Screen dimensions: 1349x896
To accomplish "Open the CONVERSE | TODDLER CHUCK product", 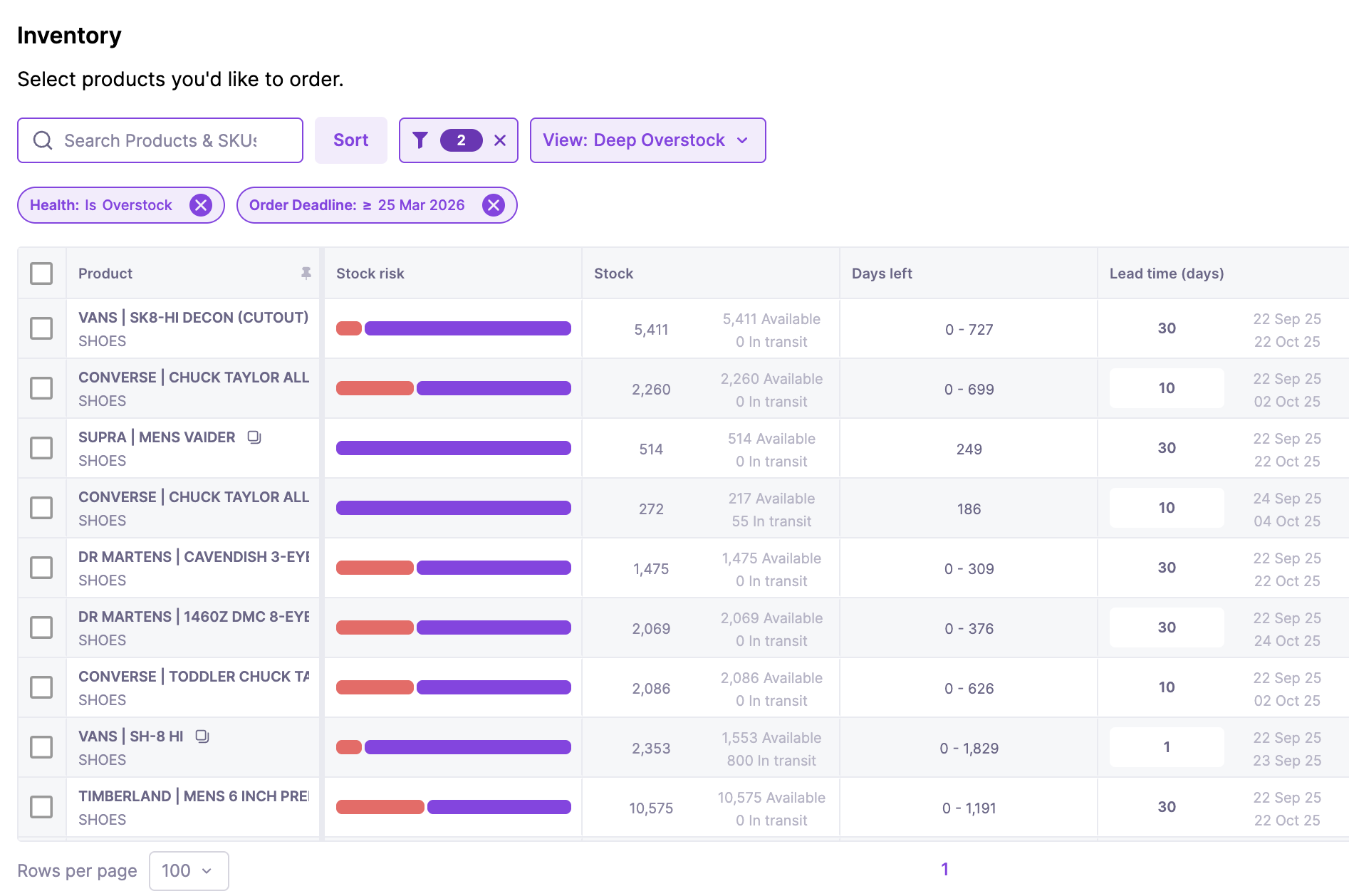I will point(193,677).
